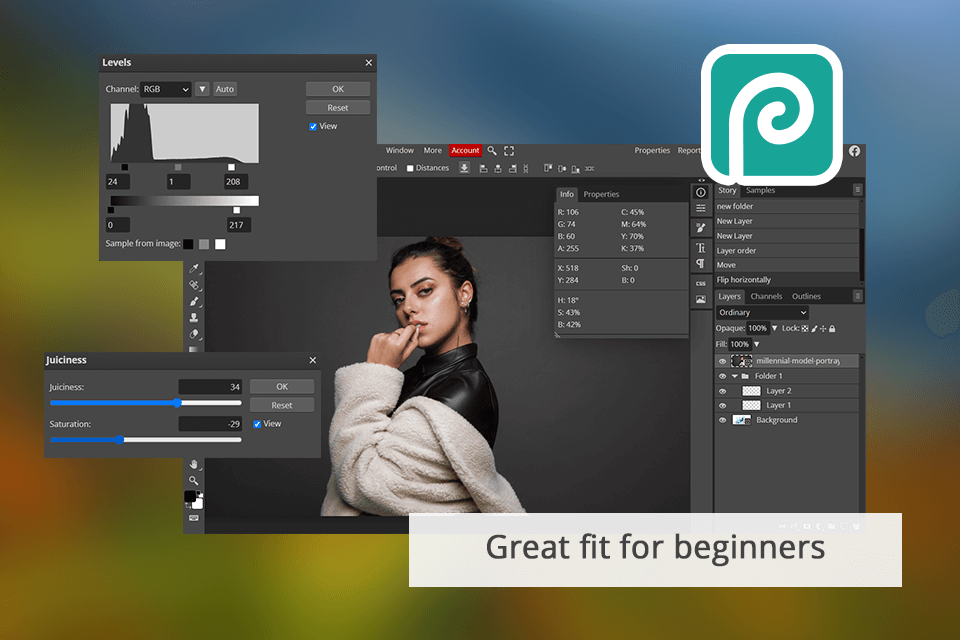Open the Story panel menu button

pyautogui.click(x=858, y=190)
